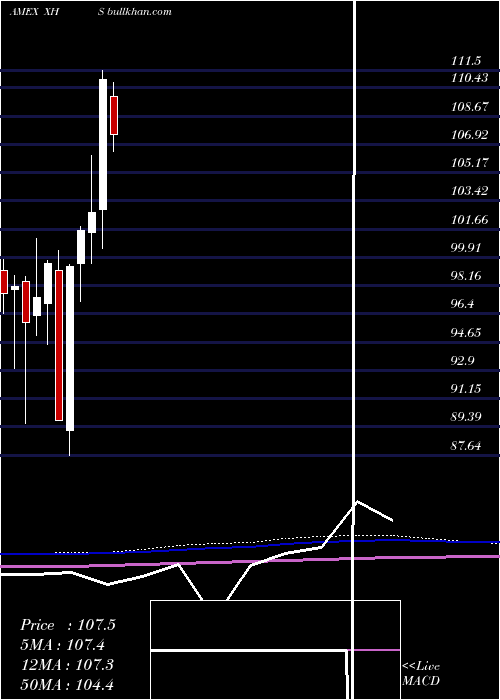
Task: Click the 106.92 price level label
Action: (x=469, y=135)
